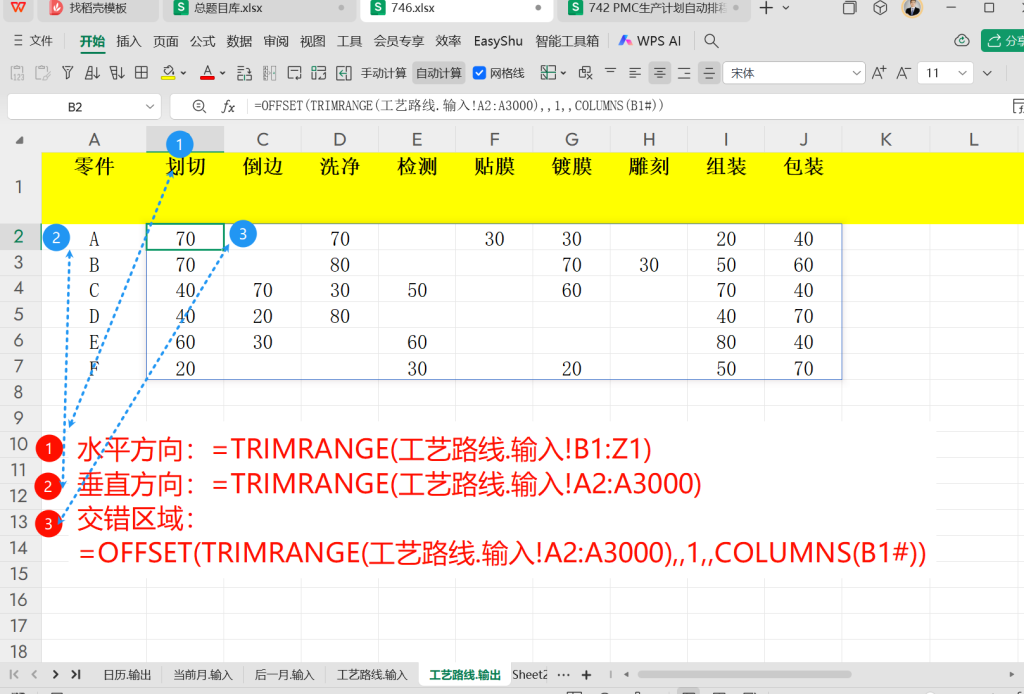Click the select-all triangle corner

pyautogui.click(x=20, y=140)
